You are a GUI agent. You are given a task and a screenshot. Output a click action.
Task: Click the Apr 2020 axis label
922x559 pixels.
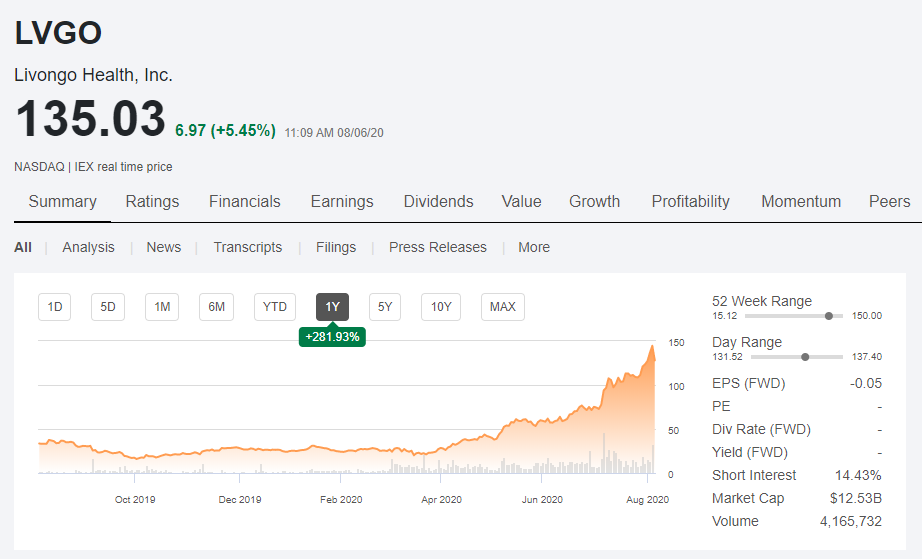(442, 500)
